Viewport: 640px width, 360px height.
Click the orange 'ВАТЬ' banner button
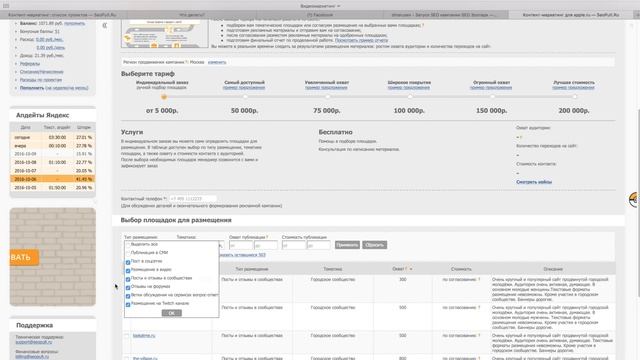point(24,258)
